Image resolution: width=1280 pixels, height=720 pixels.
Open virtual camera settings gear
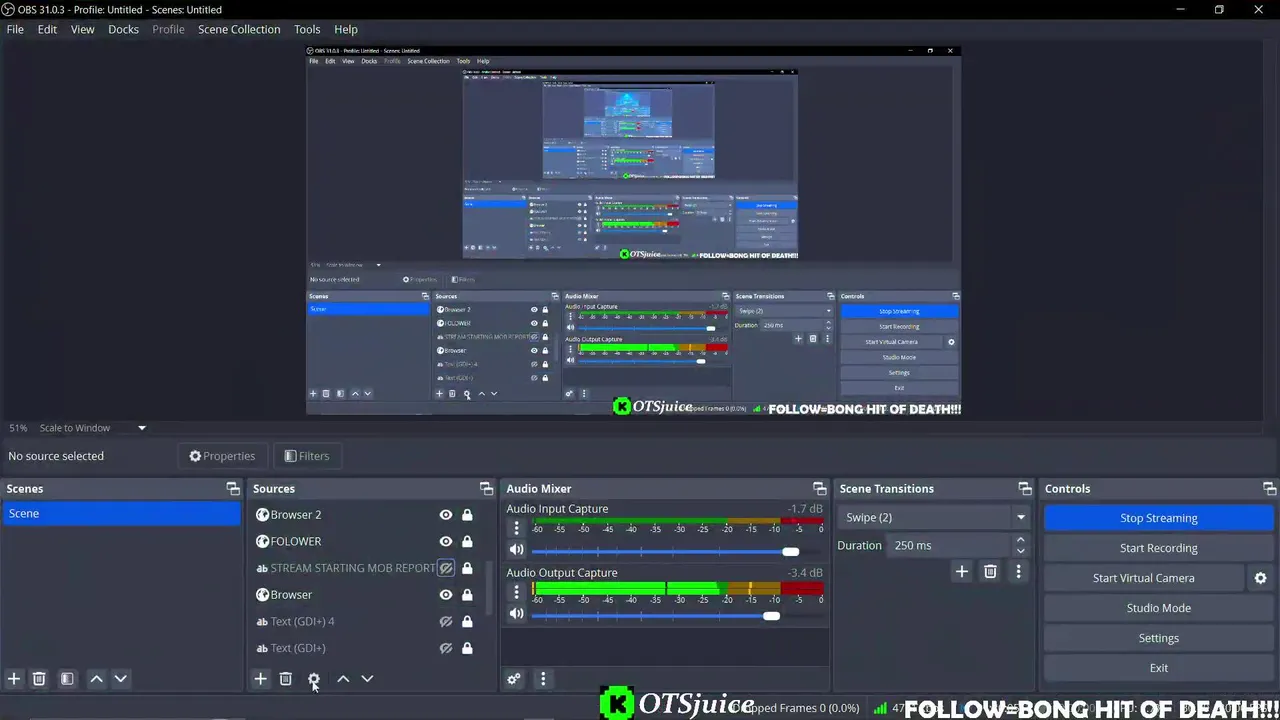click(1260, 578)
